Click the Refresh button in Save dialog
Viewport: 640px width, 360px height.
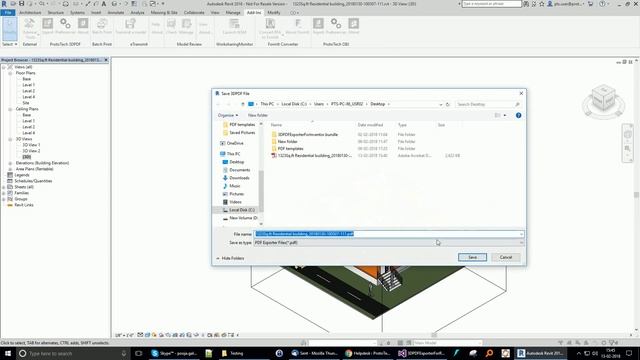pos(447,104)
